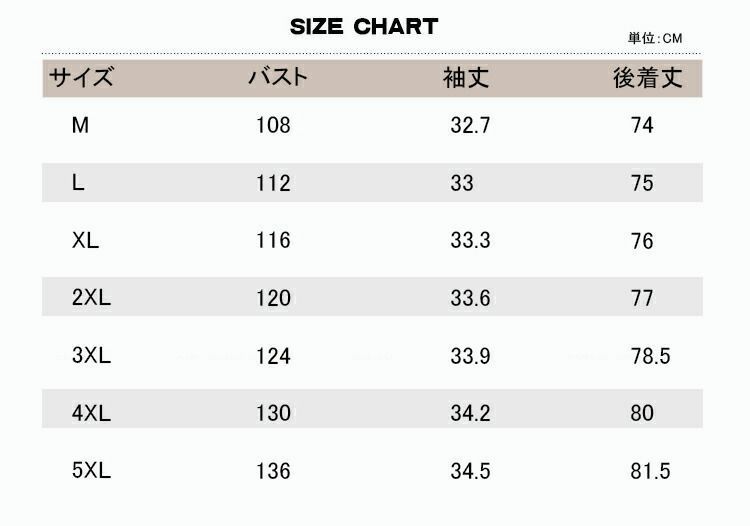Select the 単位:CM unit label
This screenshot has width=750, height=526.
coord(655,38)
